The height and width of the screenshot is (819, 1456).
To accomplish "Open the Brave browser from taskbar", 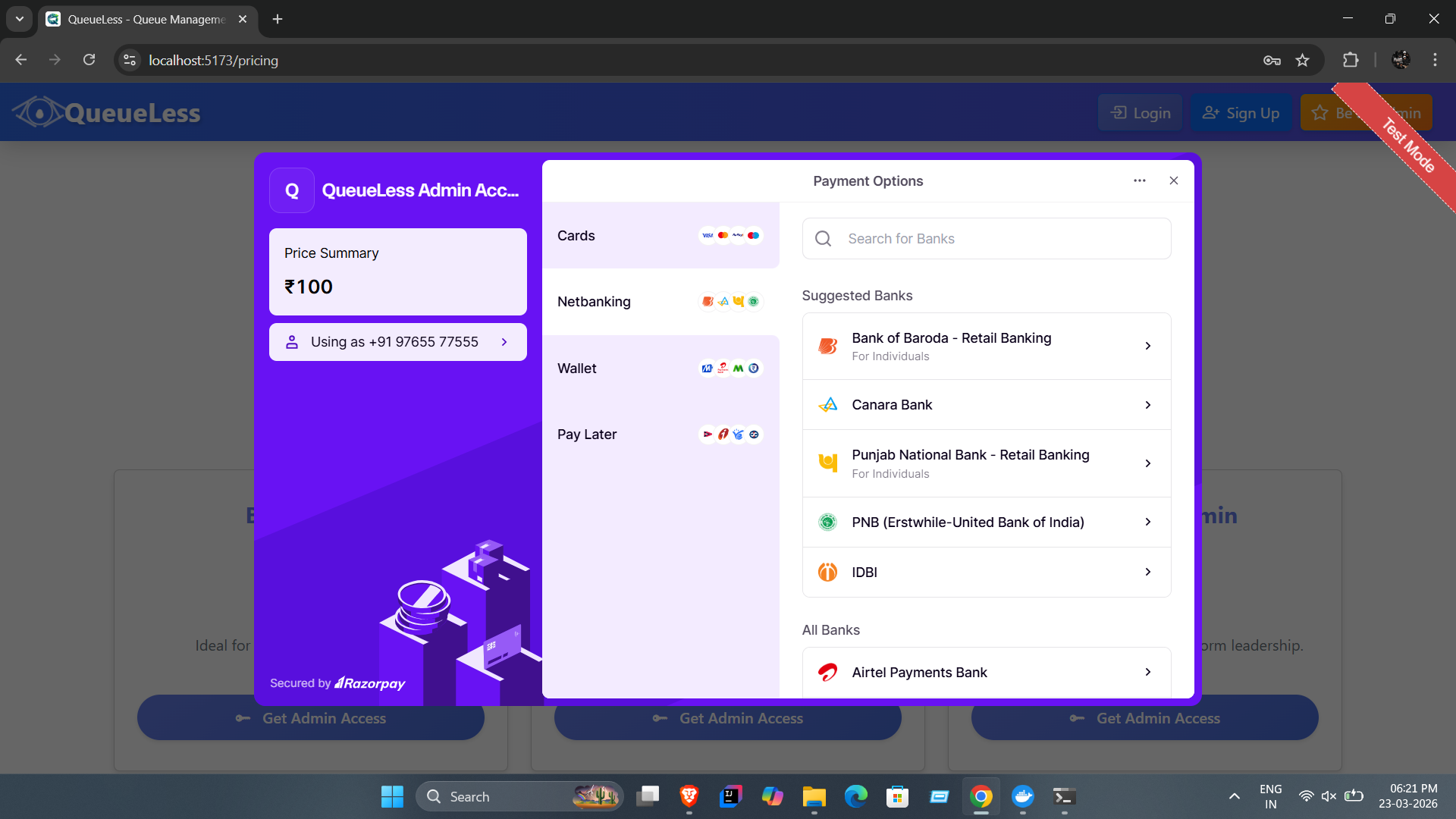I will (689, 796).
